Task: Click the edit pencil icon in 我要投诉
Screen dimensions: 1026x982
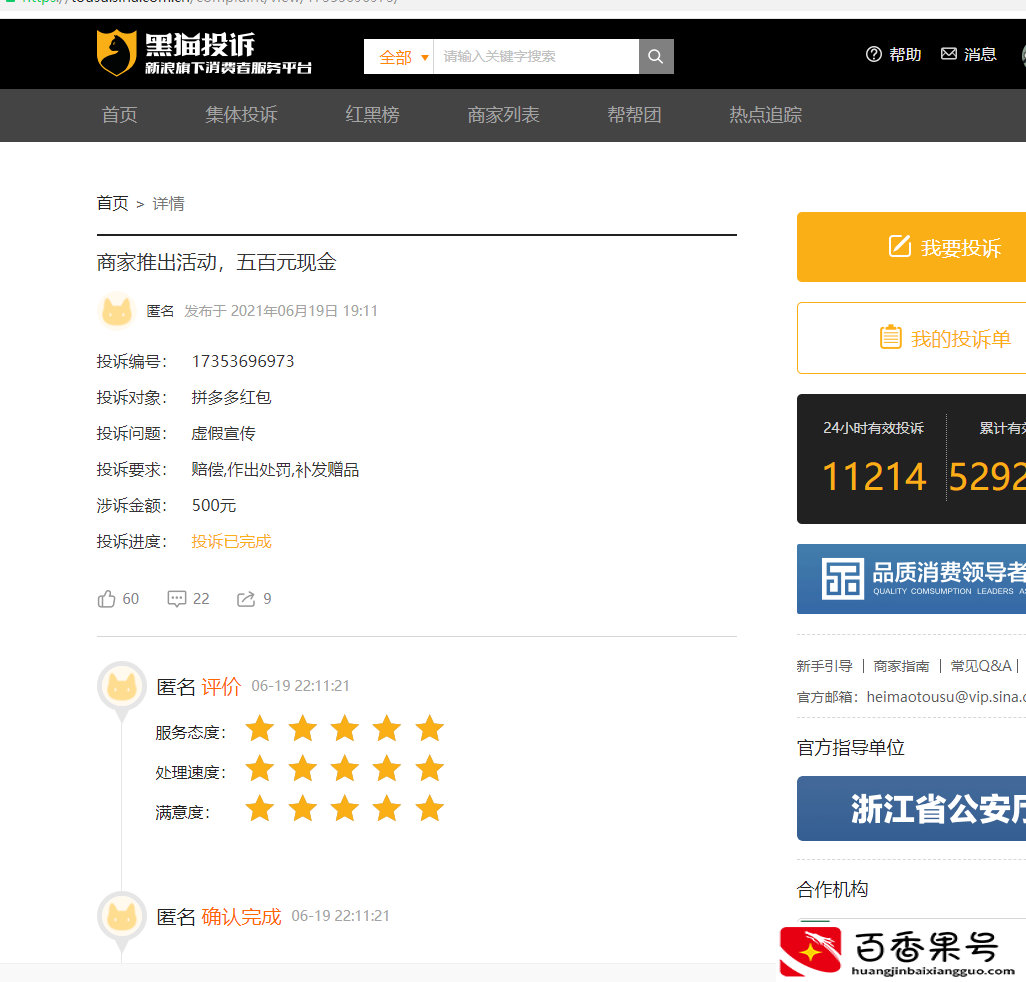Action: coord(900,246)
